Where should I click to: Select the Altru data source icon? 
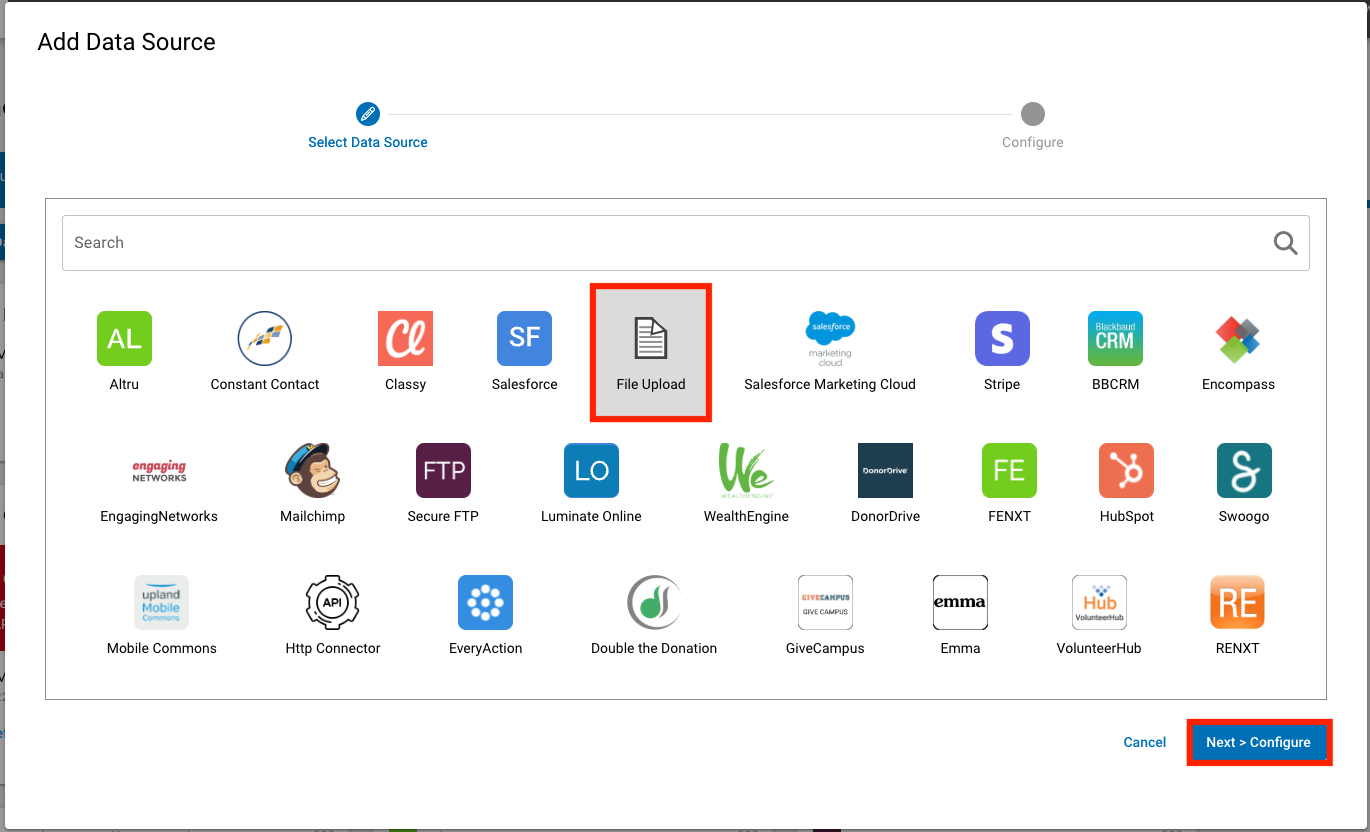[x=124, y=338]
